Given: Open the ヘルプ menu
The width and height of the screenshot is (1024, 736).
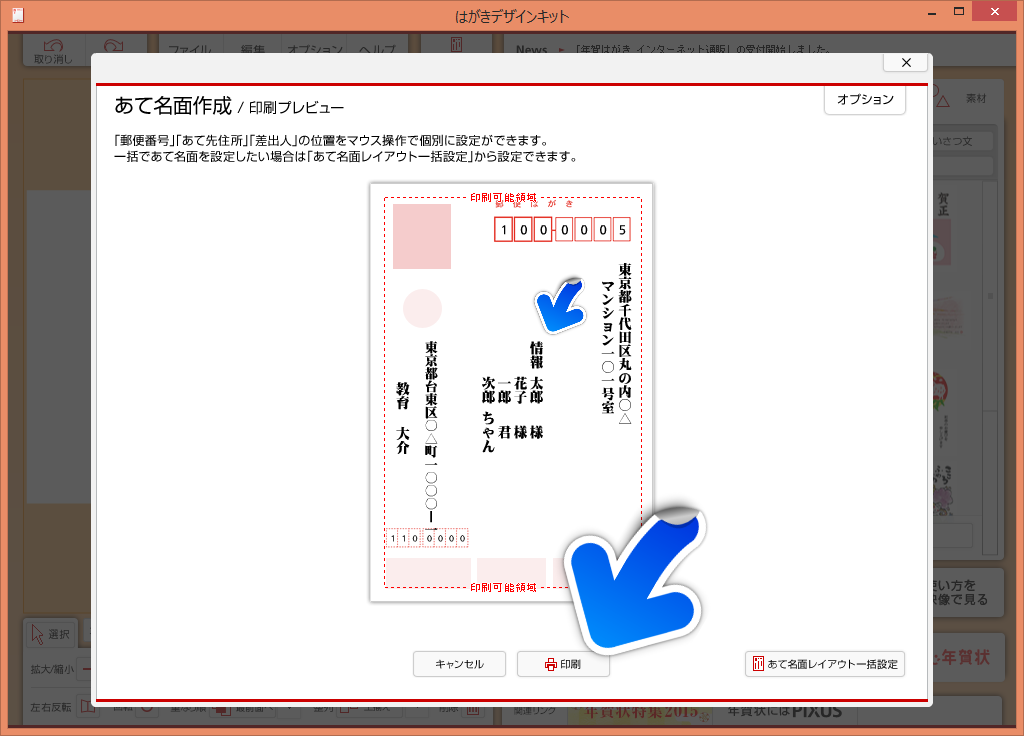Looking at the screenshot, I should pyautogui.click(x=377, y=50).
